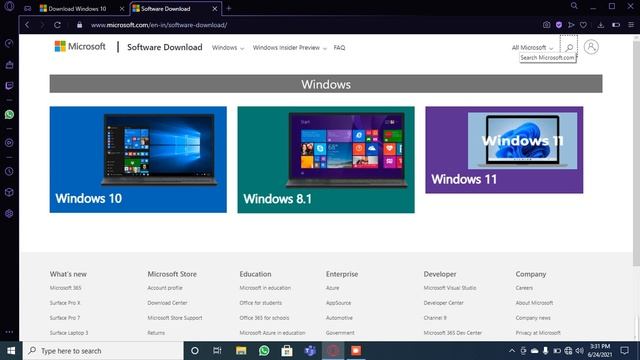Screen dimensions: 640x360
Task: Open Windows Start menu
Action: [11, 351]
